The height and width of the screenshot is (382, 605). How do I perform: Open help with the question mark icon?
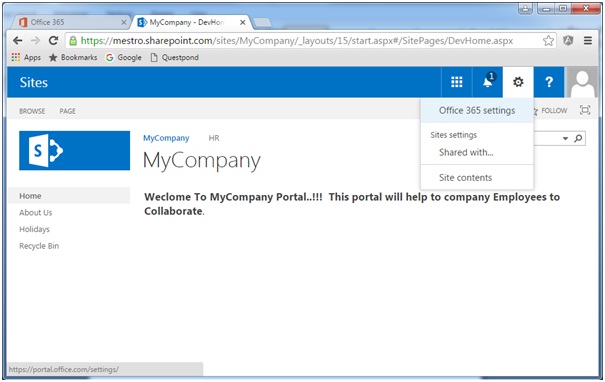[549, 82]
